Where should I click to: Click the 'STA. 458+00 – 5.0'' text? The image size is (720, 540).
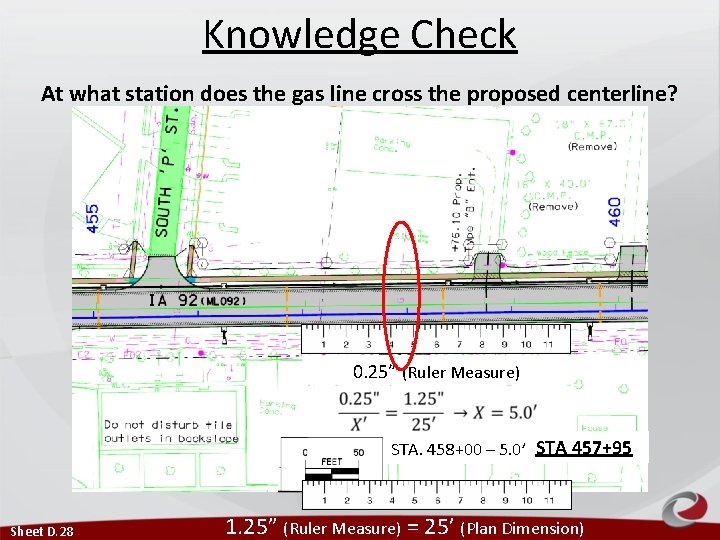pos(458,449)
